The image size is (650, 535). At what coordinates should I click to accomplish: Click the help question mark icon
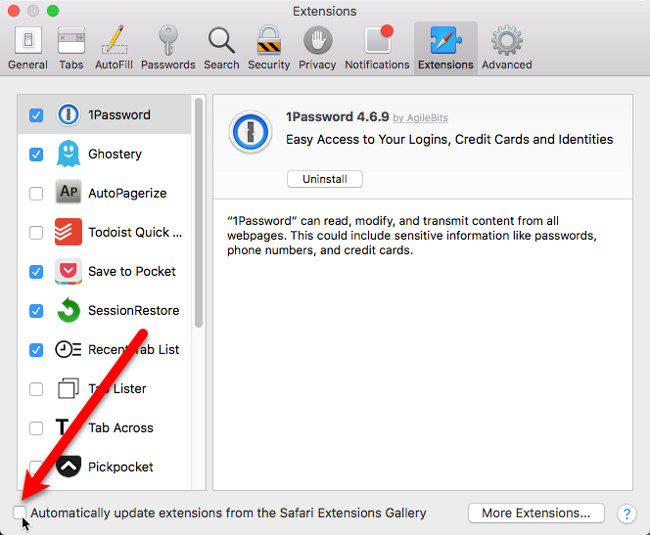(627, 514)
